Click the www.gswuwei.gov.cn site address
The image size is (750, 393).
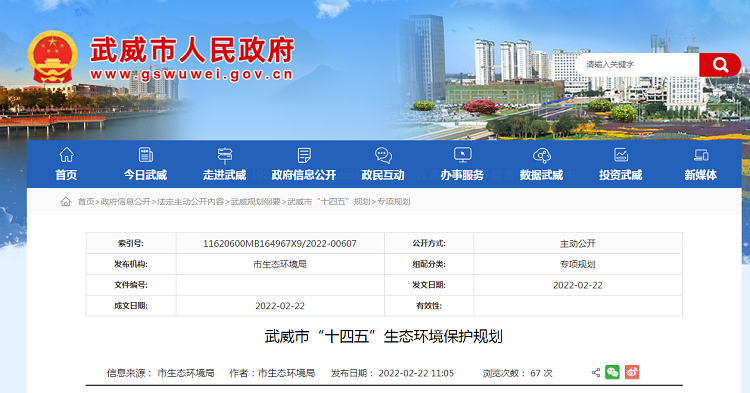click(191, 75)
